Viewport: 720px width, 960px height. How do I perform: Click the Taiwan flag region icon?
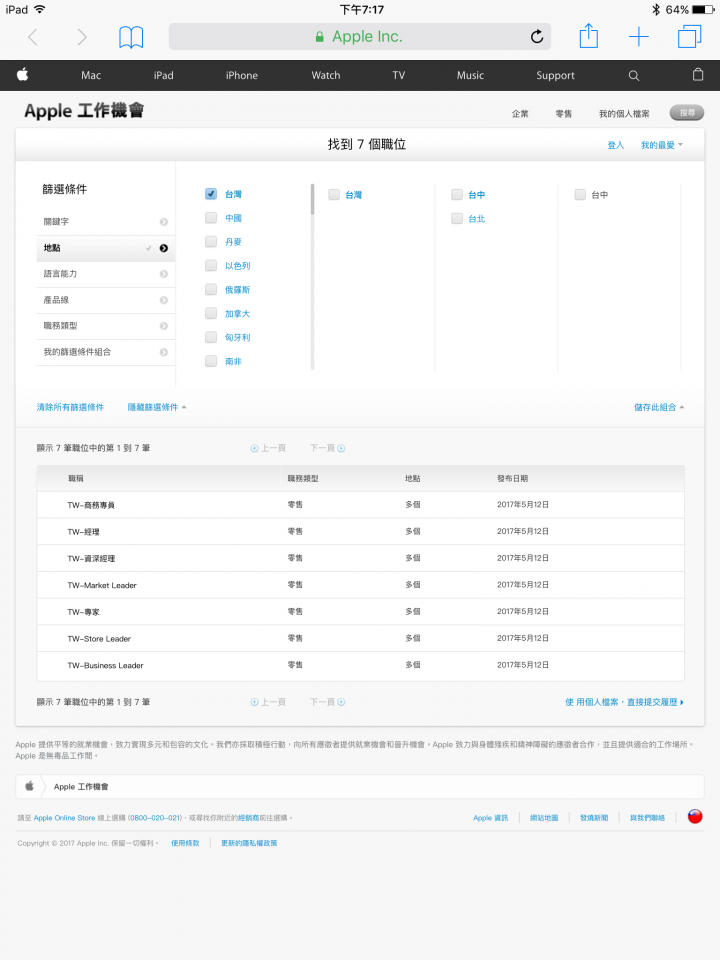click(x=695, y=816)
